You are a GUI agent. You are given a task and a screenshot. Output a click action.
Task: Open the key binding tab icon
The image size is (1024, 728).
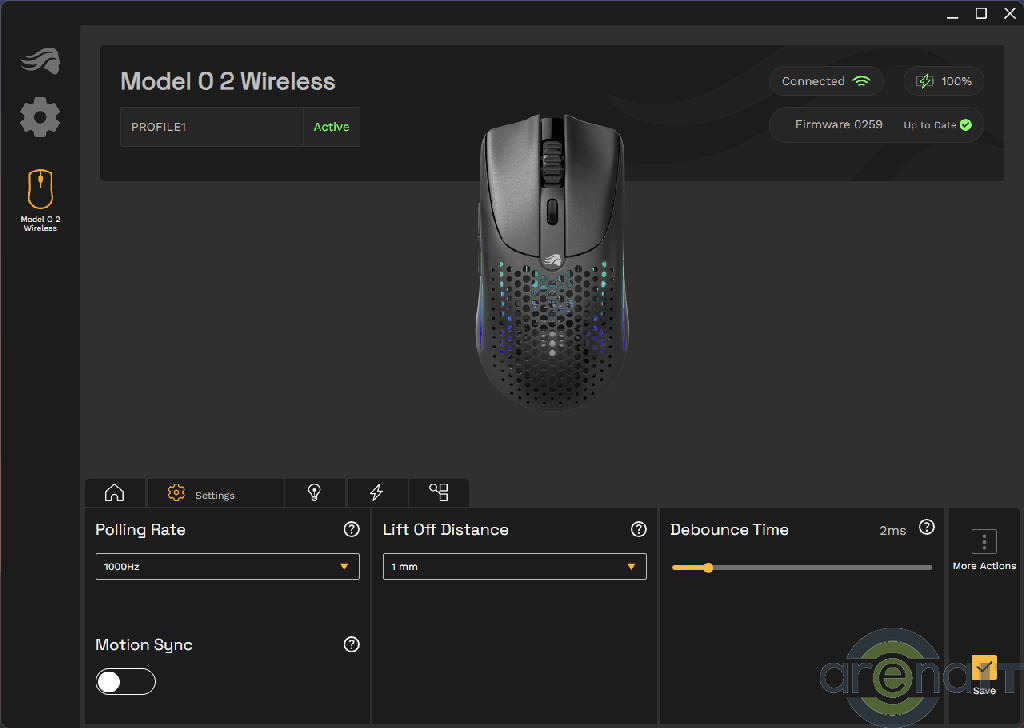[x=439, y=493]
